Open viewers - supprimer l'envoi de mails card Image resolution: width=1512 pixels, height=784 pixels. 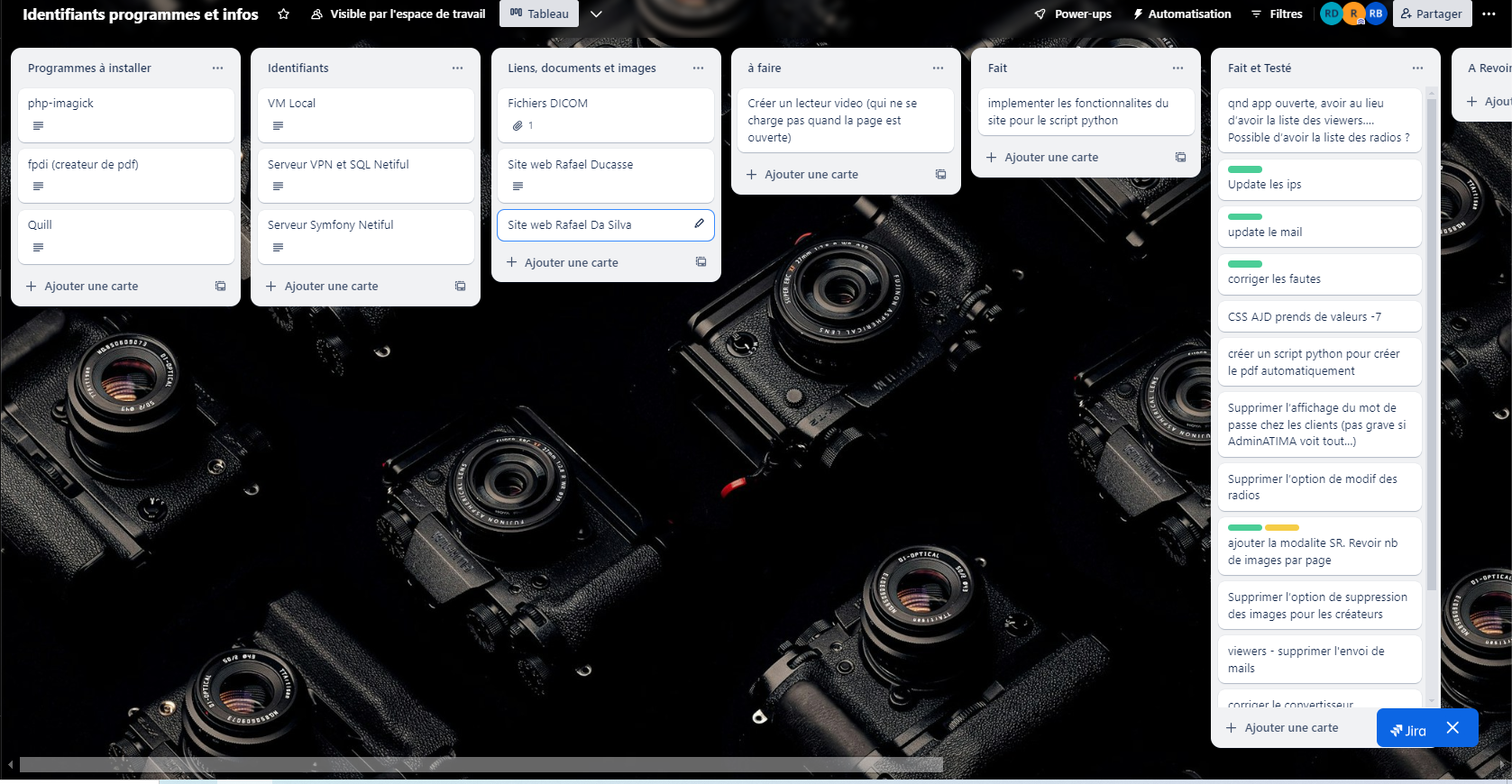(x=1320, y=660)
